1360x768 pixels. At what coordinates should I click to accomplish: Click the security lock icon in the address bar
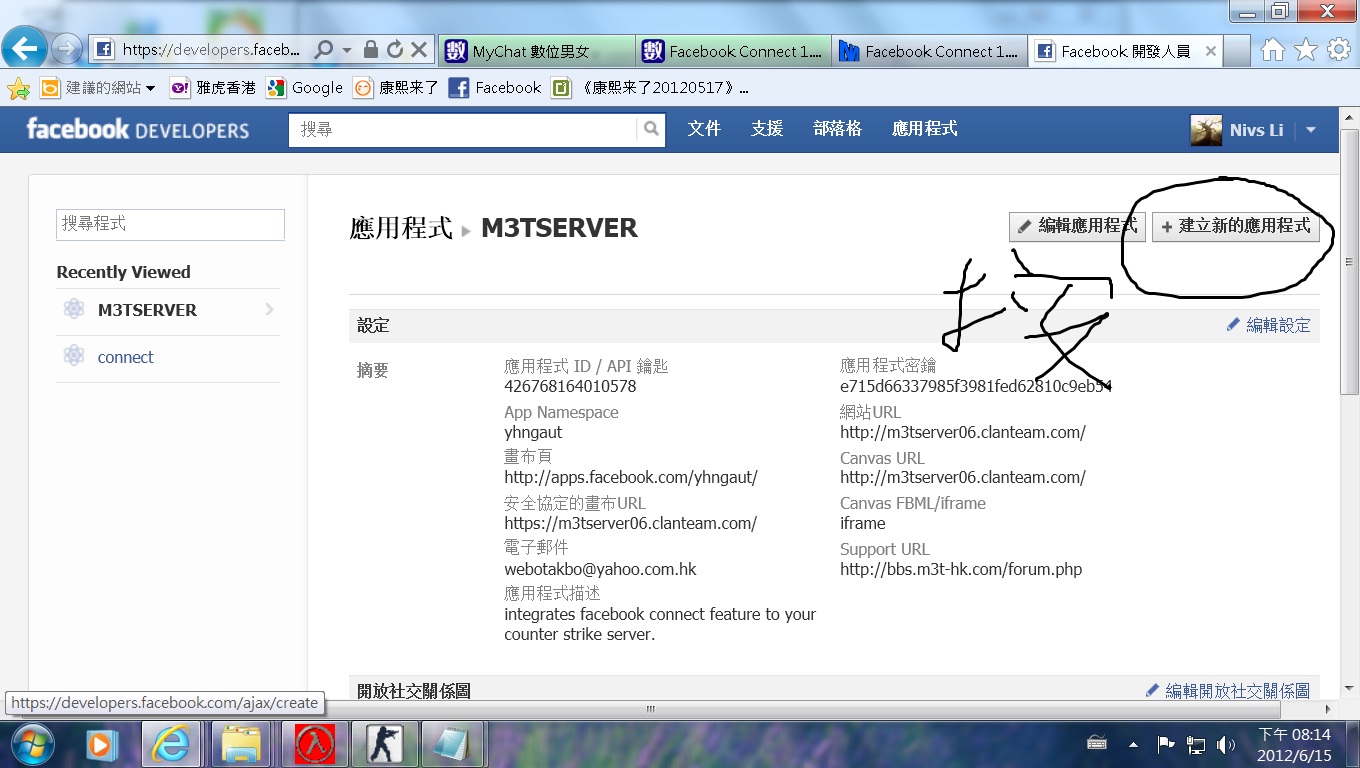[371, 49]
